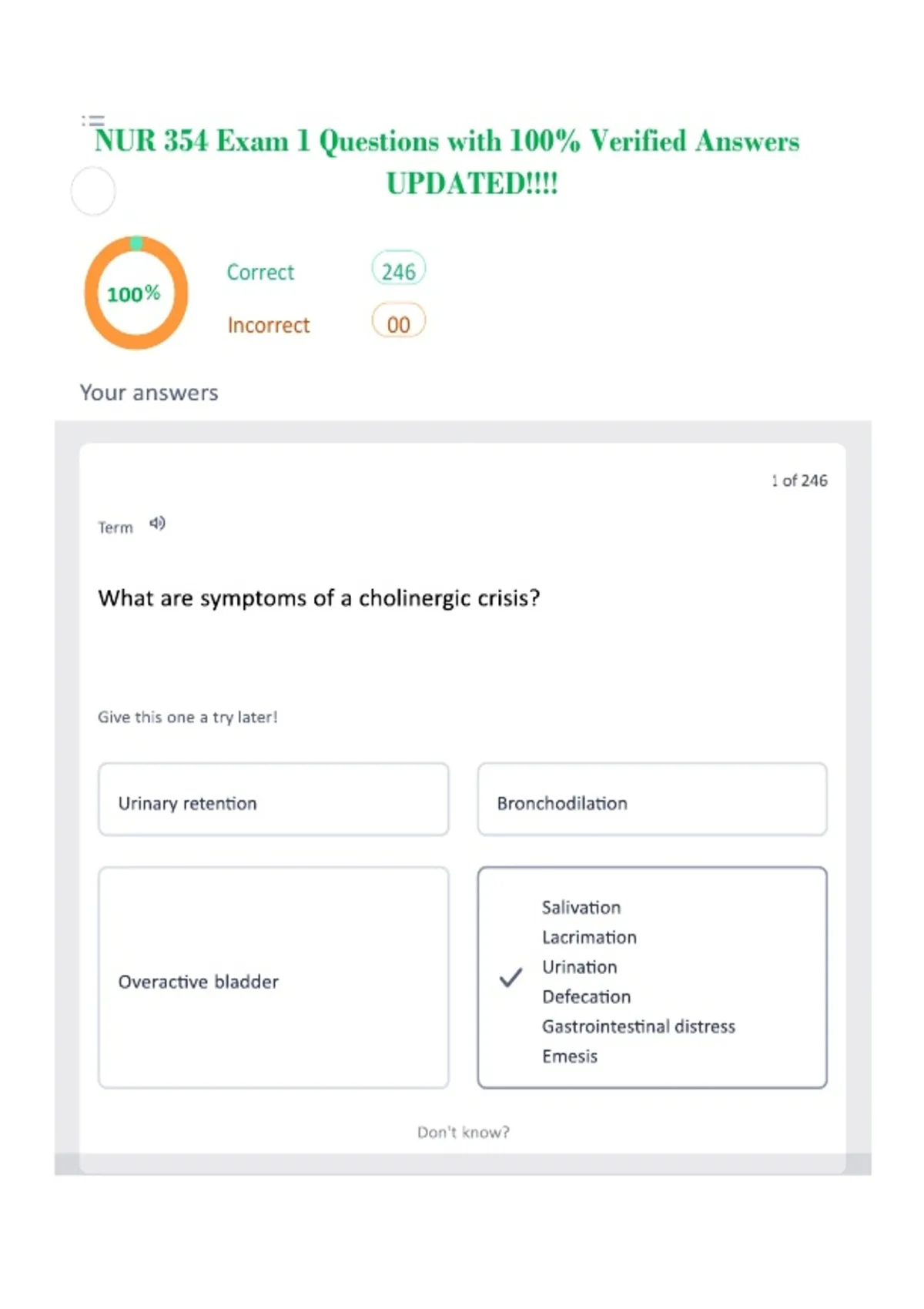Click the 1 of 246 counter

(799, 480)
